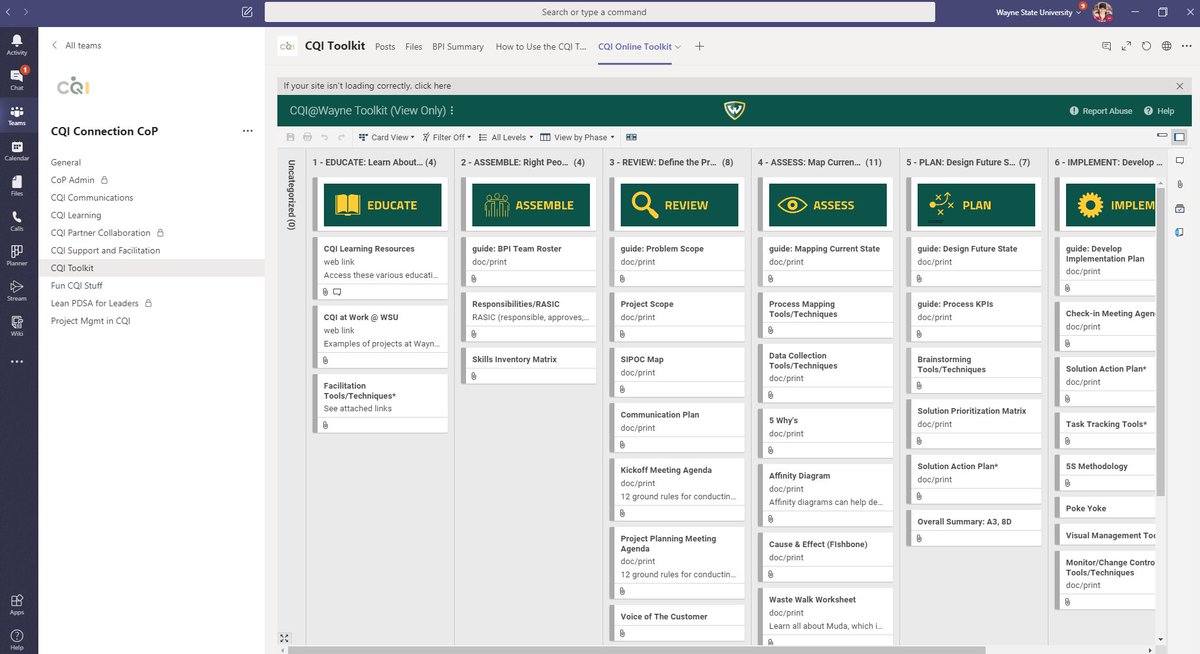Open the View by Phase dropdown
This screenshot has width=1200, height=654.
click(577, 137)
